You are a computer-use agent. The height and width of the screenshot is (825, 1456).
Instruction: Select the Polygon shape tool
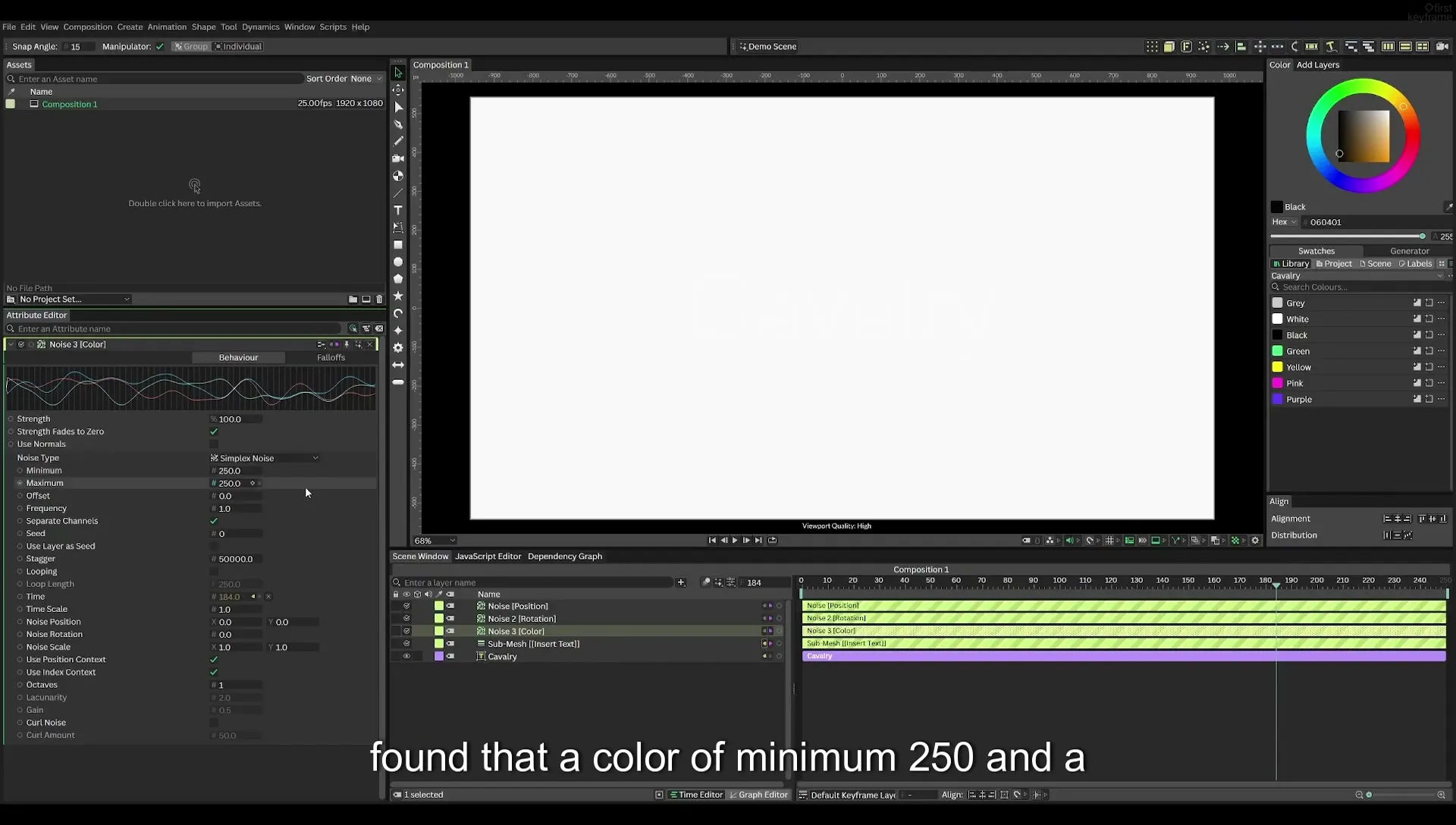(x=397, y=278)
